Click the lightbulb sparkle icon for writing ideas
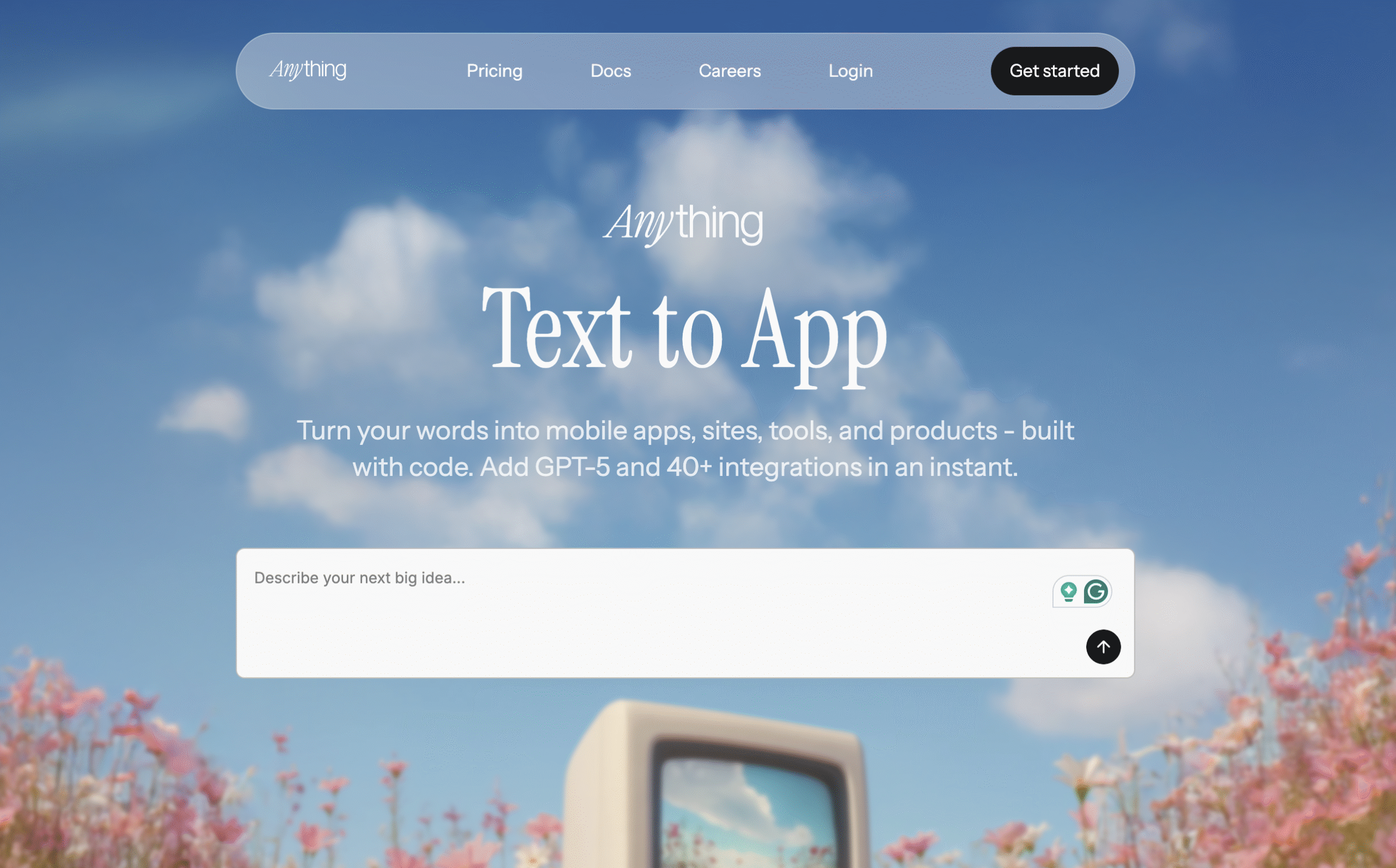This screenshot has height=868, width=1396. point(1068,591)
